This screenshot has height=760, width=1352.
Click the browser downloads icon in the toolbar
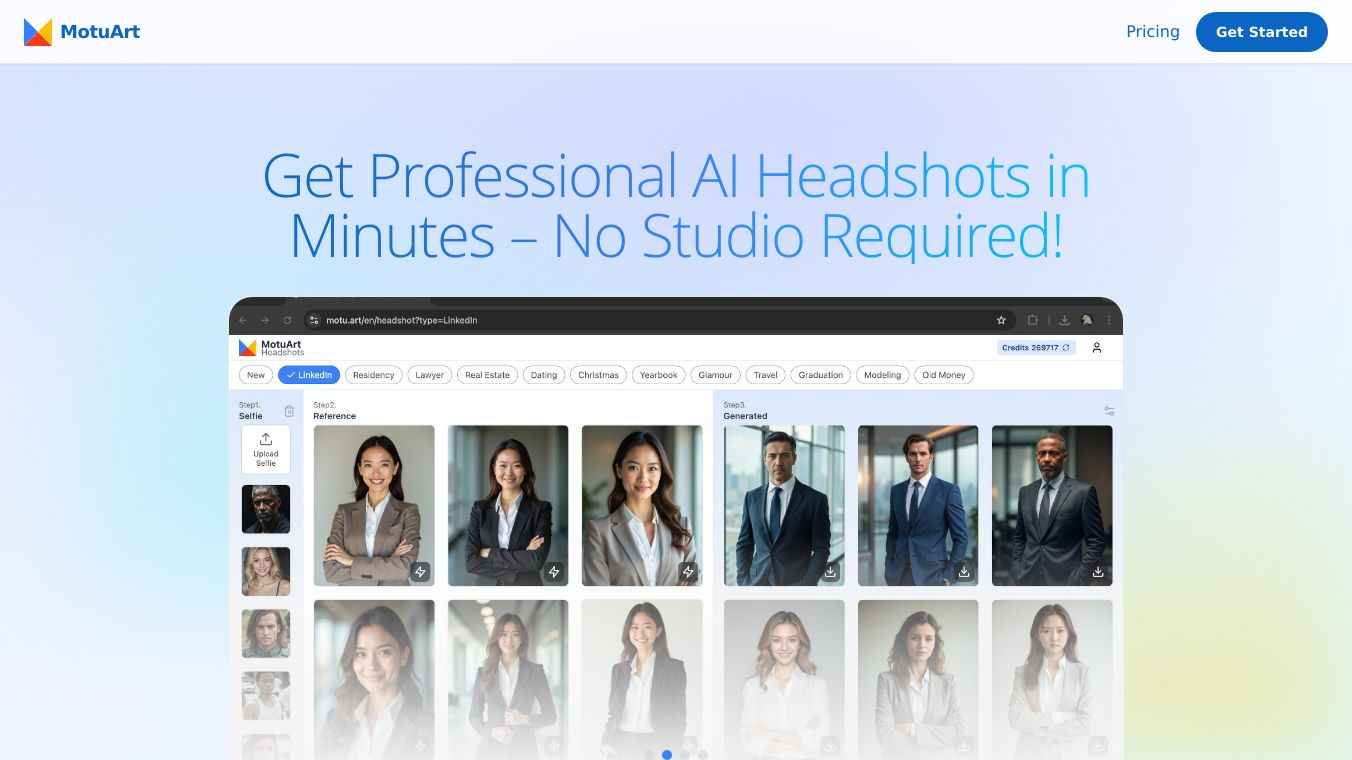1065,320
